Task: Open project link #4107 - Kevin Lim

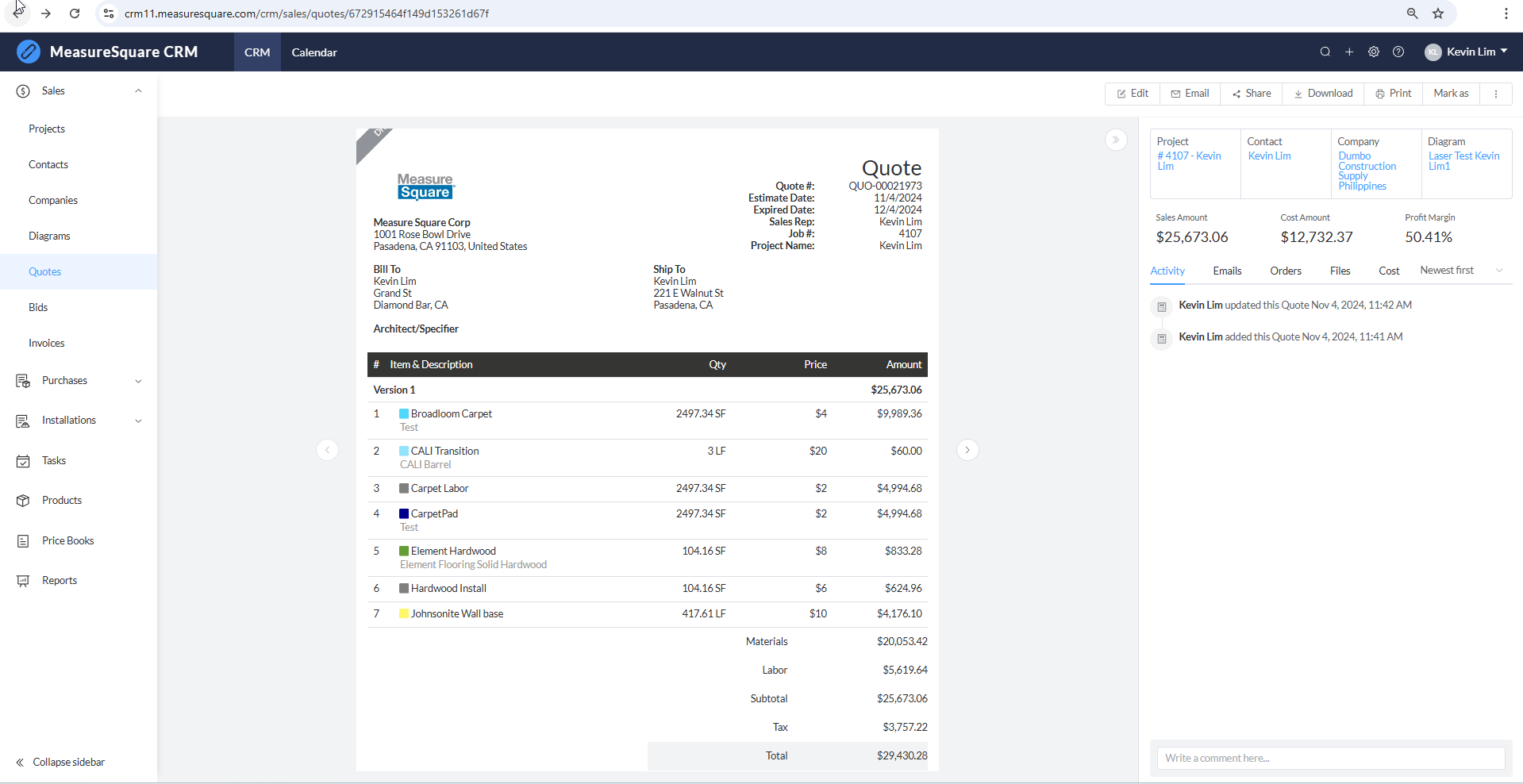Action: tap(1189, 161)
